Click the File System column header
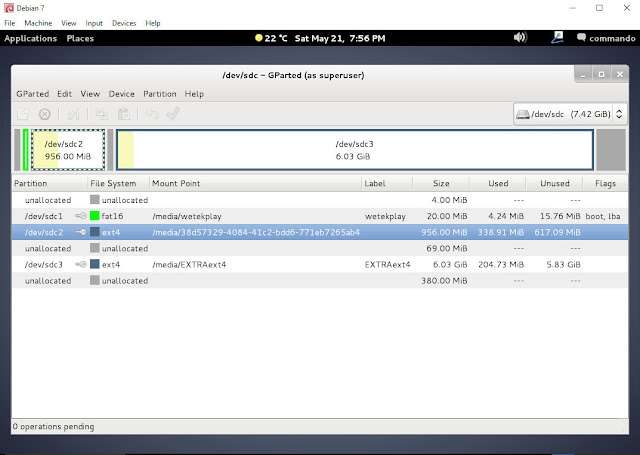This screenshot has height=455, width=640. pos(118,183)
